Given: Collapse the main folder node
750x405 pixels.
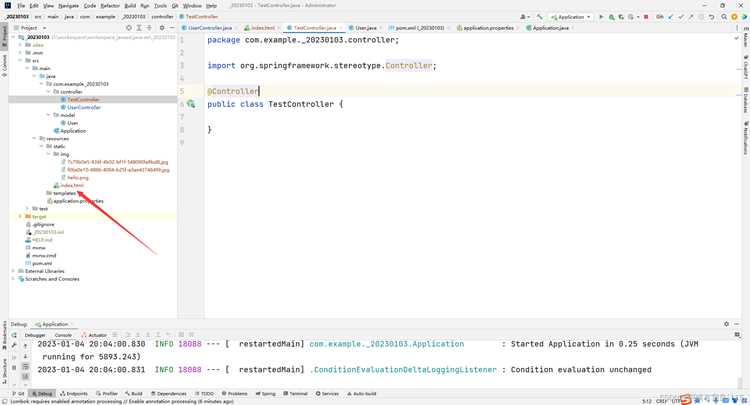Looking at the screenshot, I should pyautogui.click(x=27, y=68).
